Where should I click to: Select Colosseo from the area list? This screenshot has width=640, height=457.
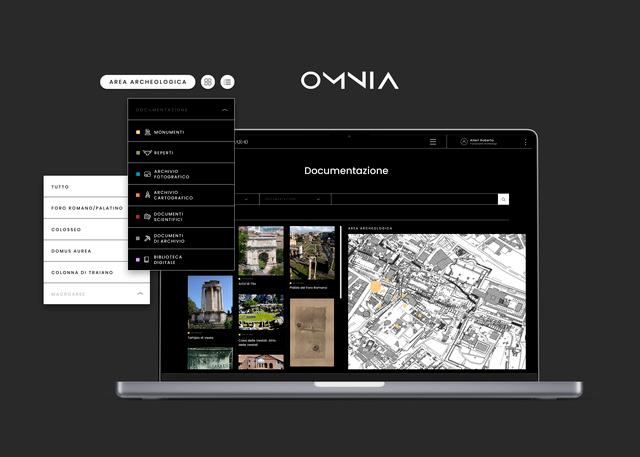(x=66, y=229)
